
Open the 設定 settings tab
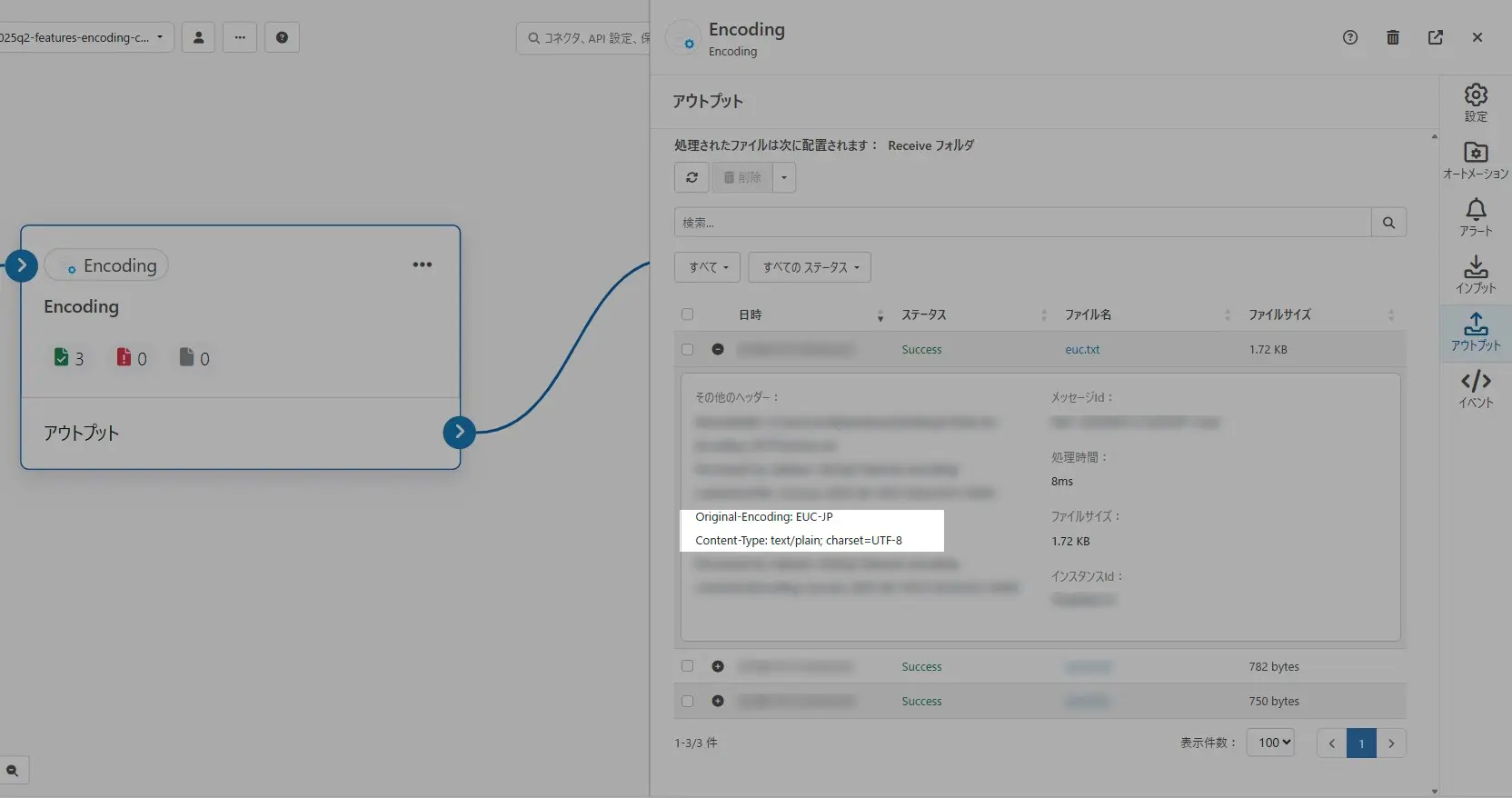pyautogui.click(x=1476, y=103)
